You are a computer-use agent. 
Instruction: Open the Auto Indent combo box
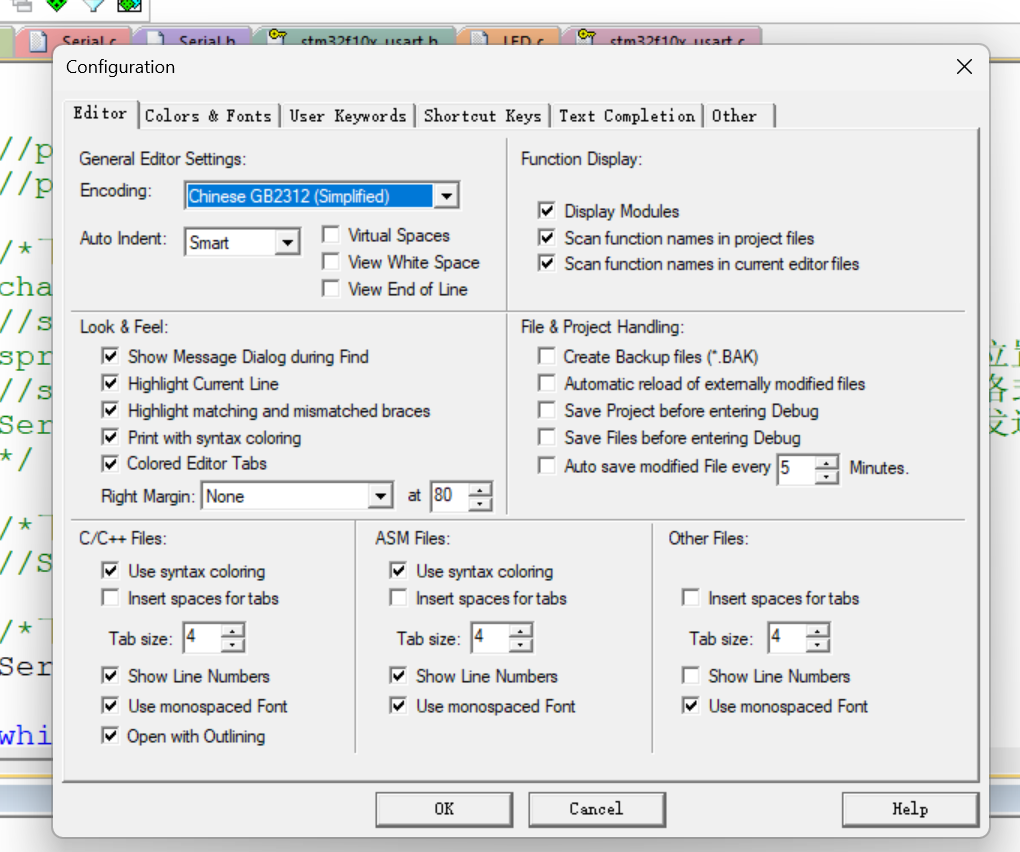pyautogui.click(x=287, y=243)
